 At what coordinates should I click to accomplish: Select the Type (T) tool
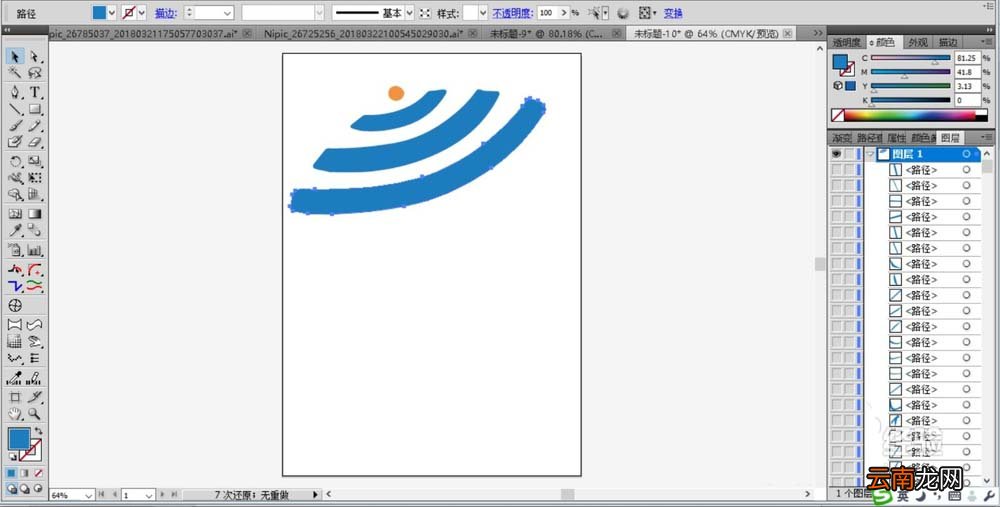pyautogui.click(x=34, y=92)
